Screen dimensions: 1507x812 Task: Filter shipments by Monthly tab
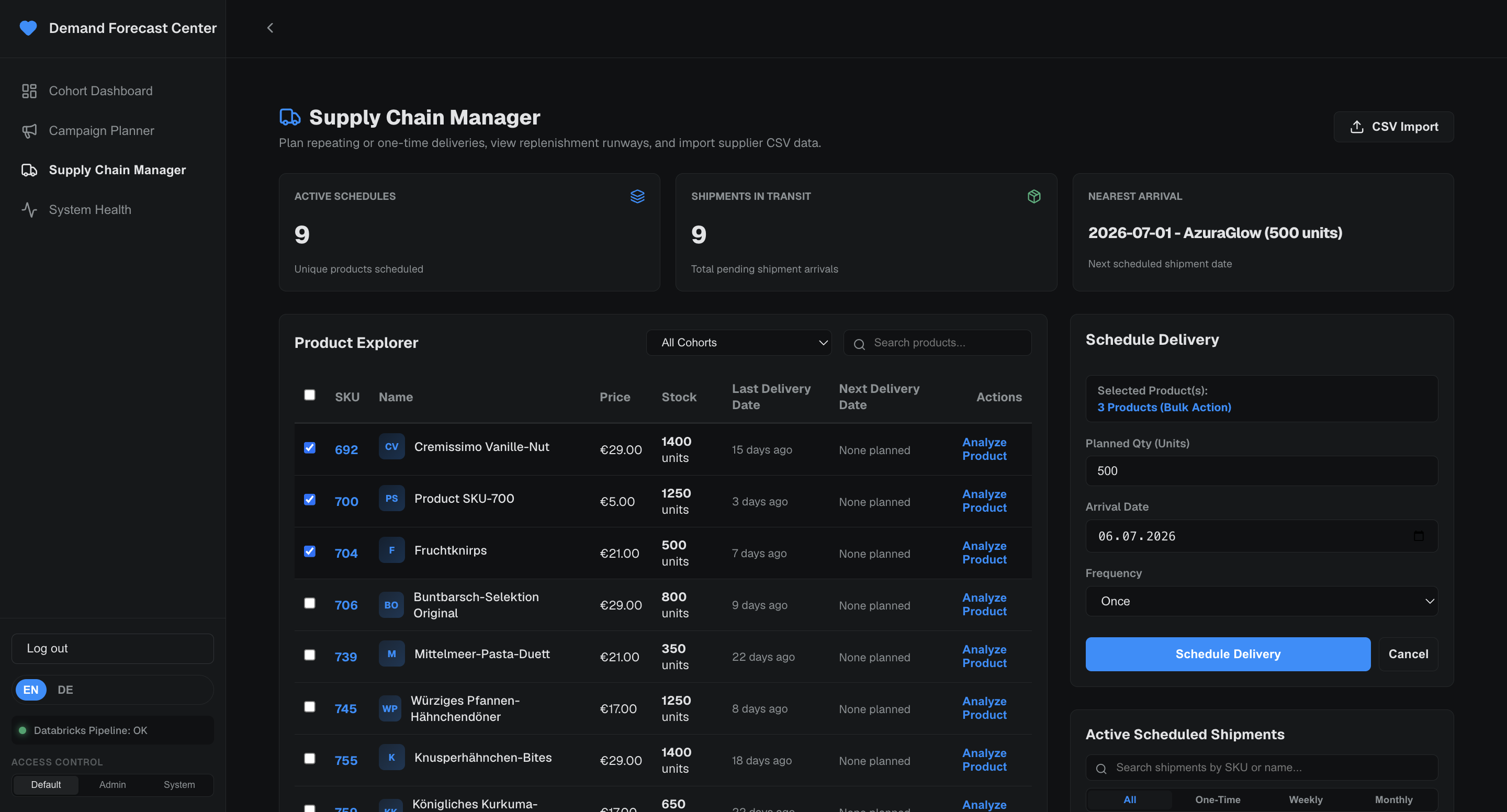pos(1393,800)
